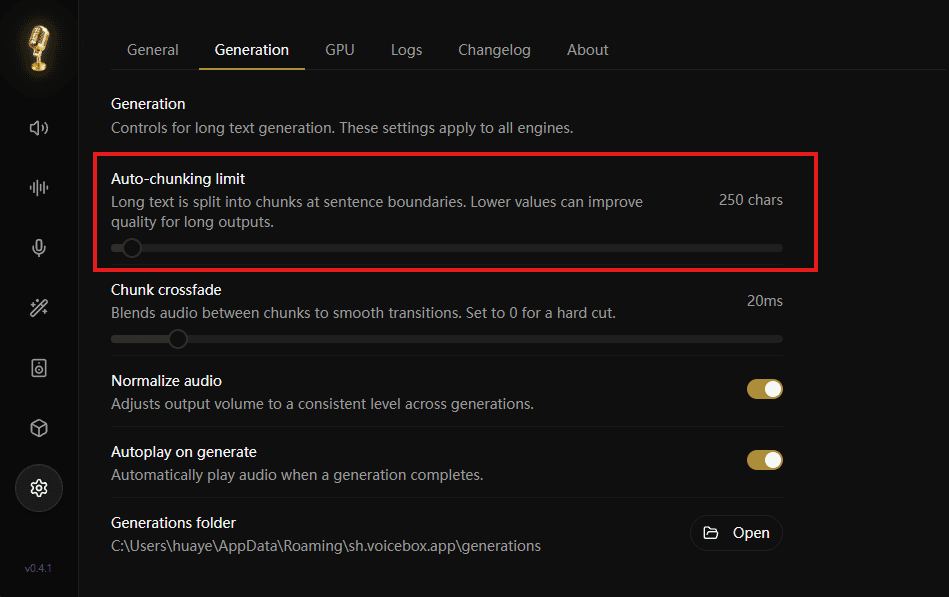Turn off Autoplay on generate switch

(x=764, y=460)
